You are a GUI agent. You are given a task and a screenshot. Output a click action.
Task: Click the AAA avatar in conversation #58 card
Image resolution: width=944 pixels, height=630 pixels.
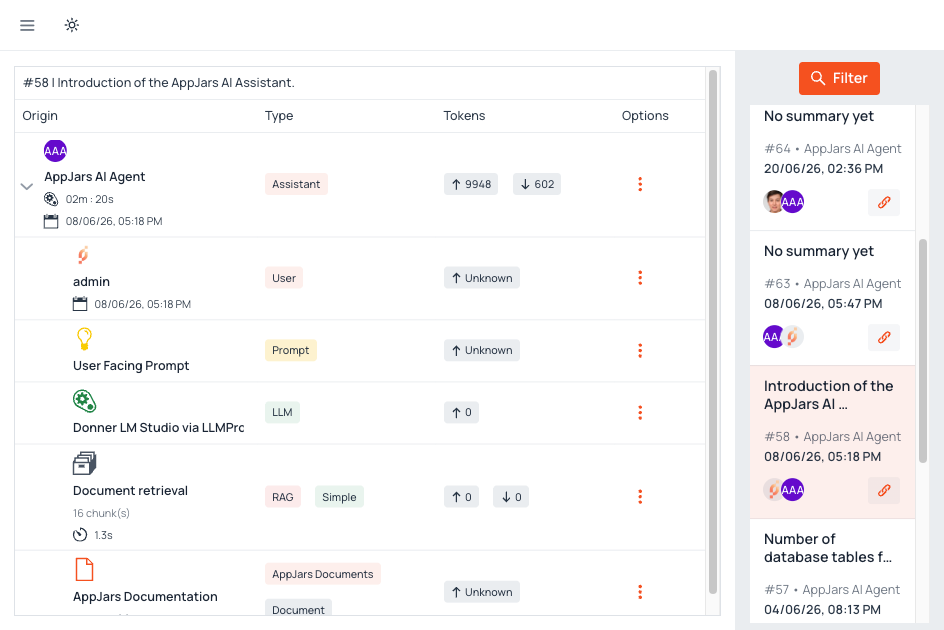click(792, 490)
